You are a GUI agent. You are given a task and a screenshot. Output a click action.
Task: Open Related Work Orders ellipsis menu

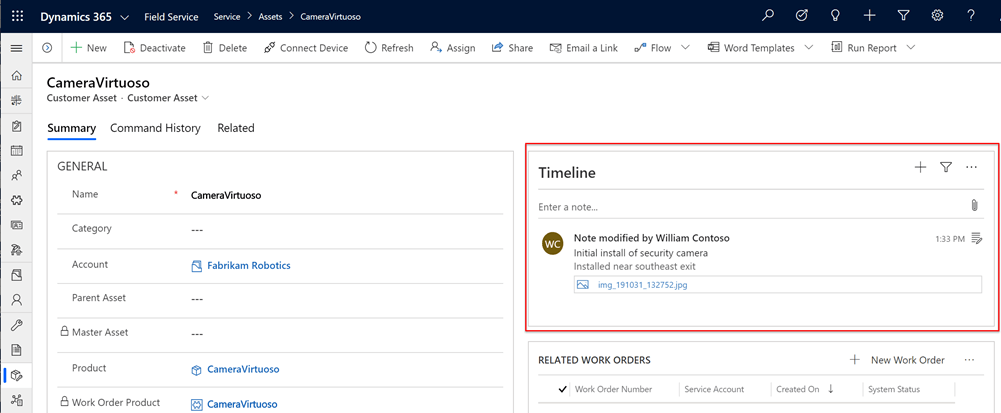click(970, 360)
